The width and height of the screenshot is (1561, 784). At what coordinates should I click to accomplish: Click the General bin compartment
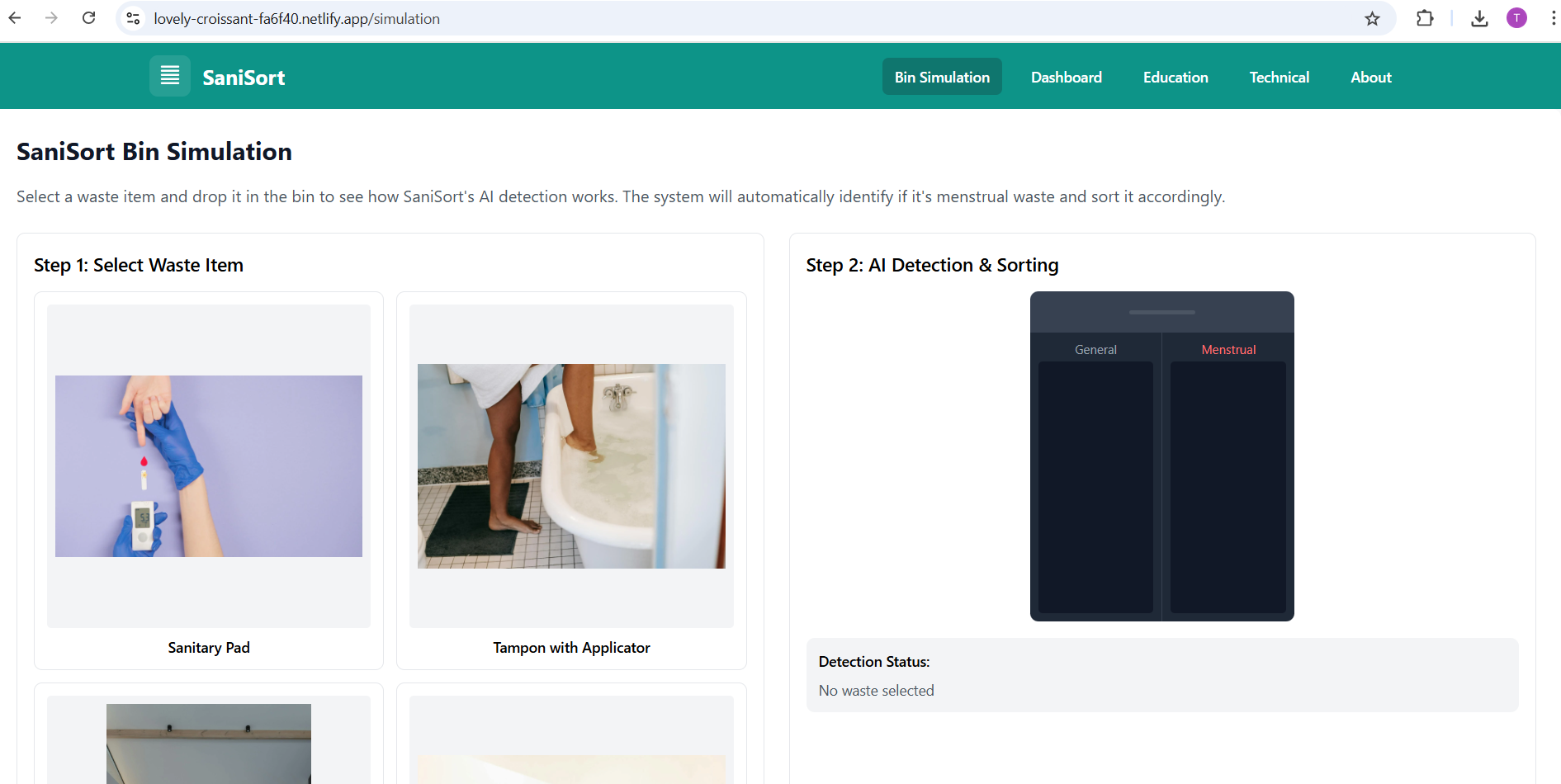[x=1095, y=487]
